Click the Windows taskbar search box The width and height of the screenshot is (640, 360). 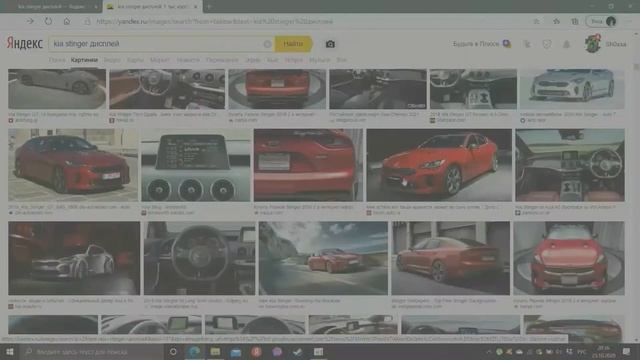tap(92, 352)
